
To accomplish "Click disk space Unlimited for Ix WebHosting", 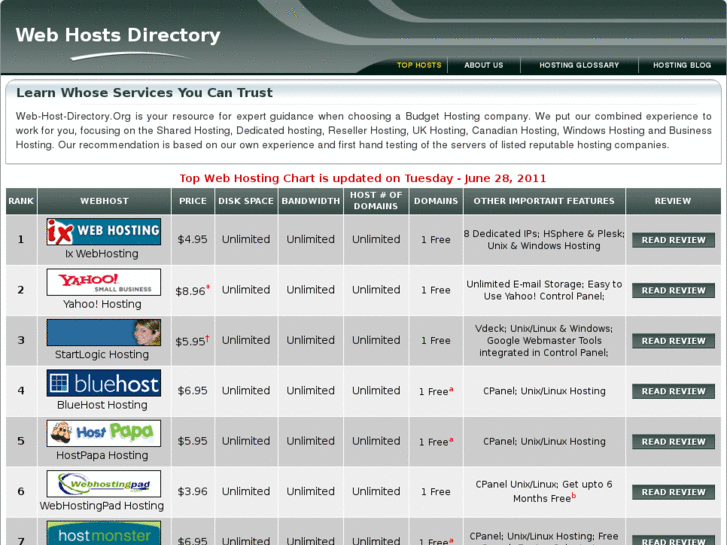I will click(x=246, y=239).
